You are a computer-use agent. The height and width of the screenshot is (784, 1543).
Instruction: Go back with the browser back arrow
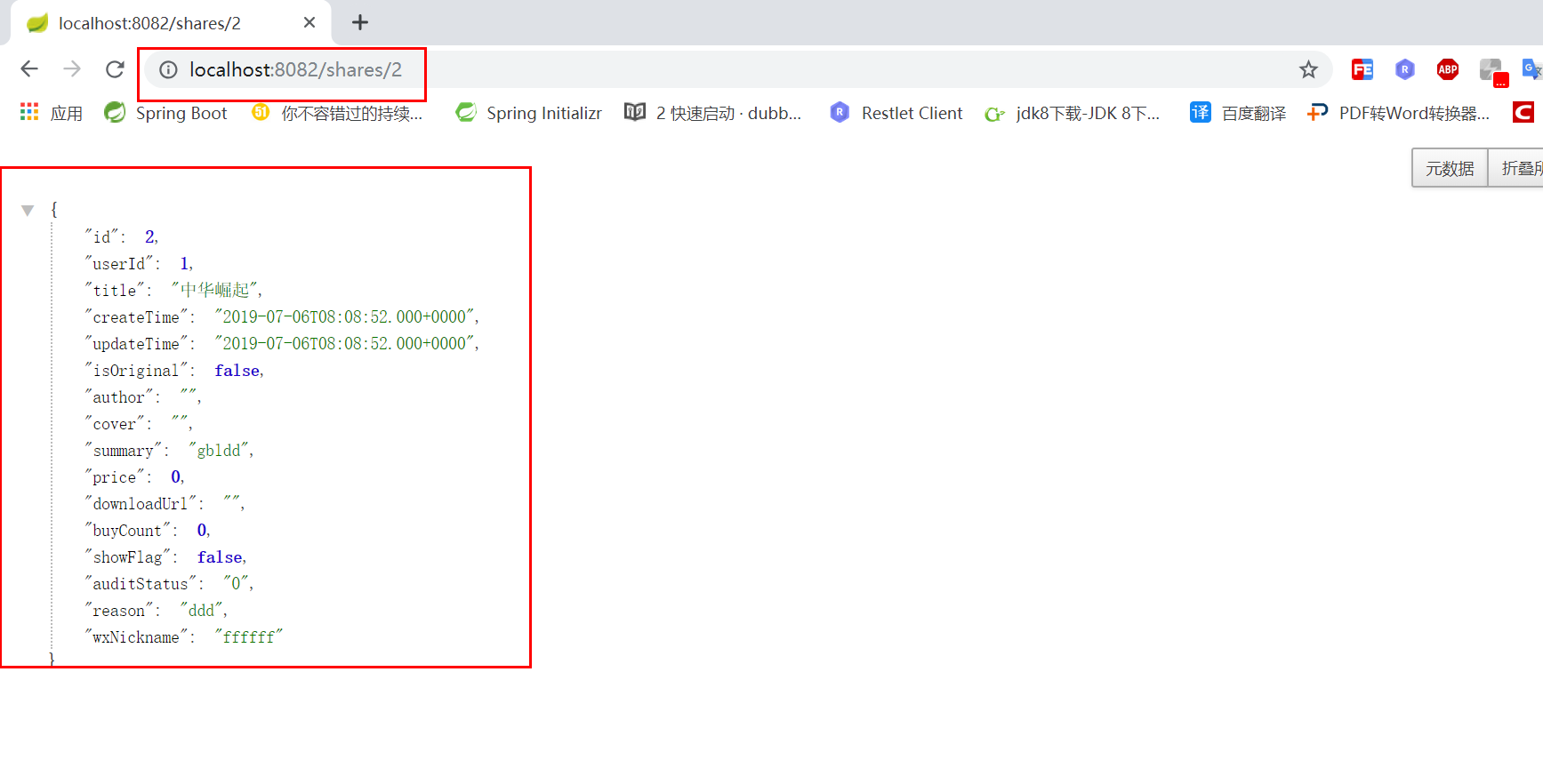(29, 68)
